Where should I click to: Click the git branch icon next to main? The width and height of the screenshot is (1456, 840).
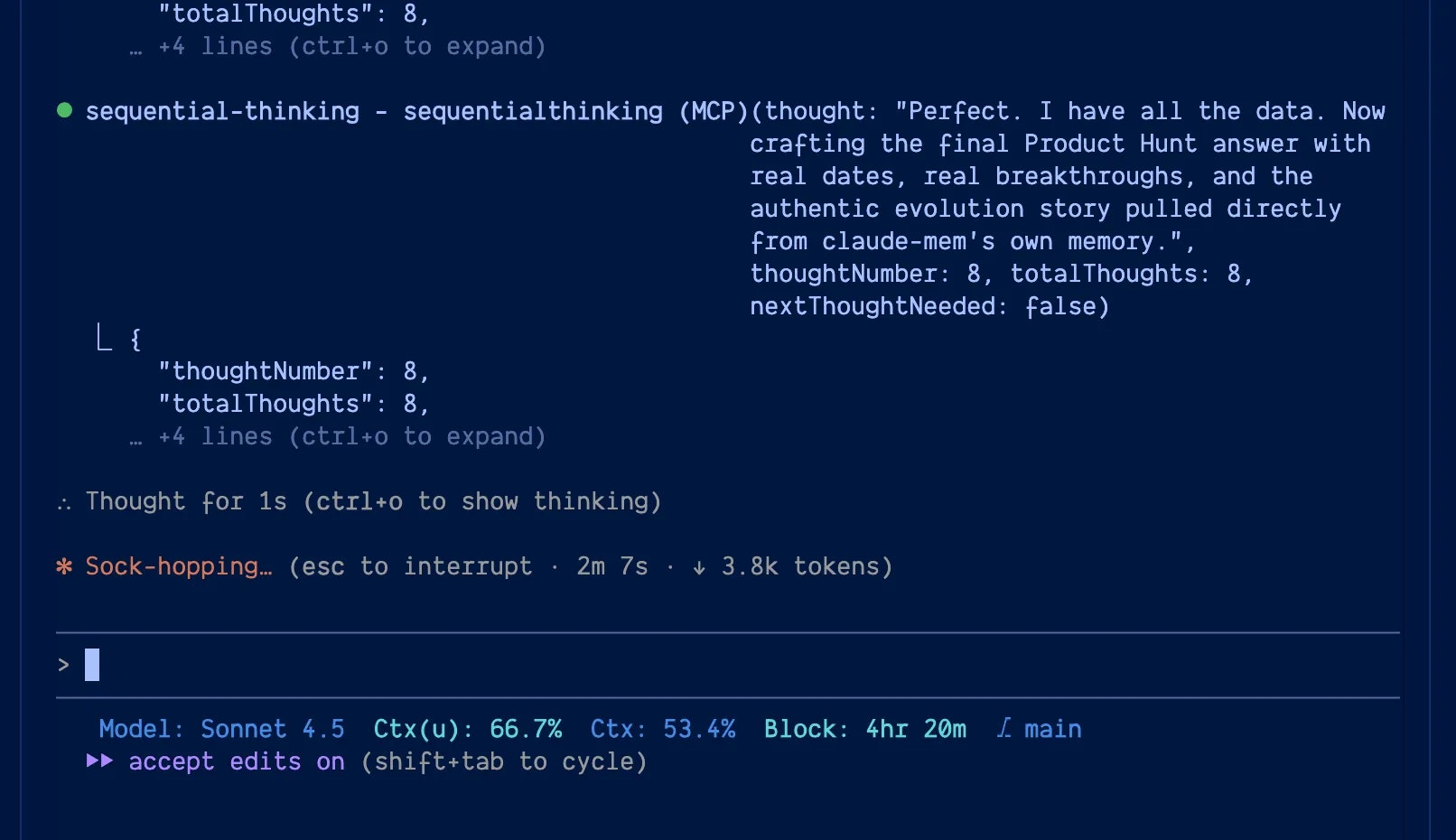tap(1003, 728)
